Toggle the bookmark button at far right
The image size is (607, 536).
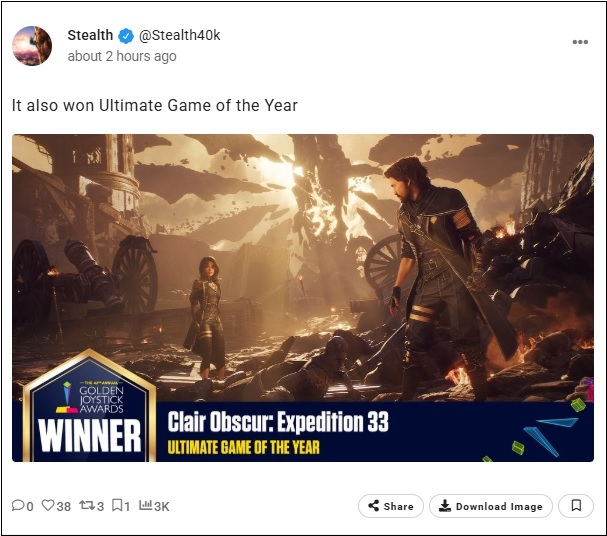point(576,506)
